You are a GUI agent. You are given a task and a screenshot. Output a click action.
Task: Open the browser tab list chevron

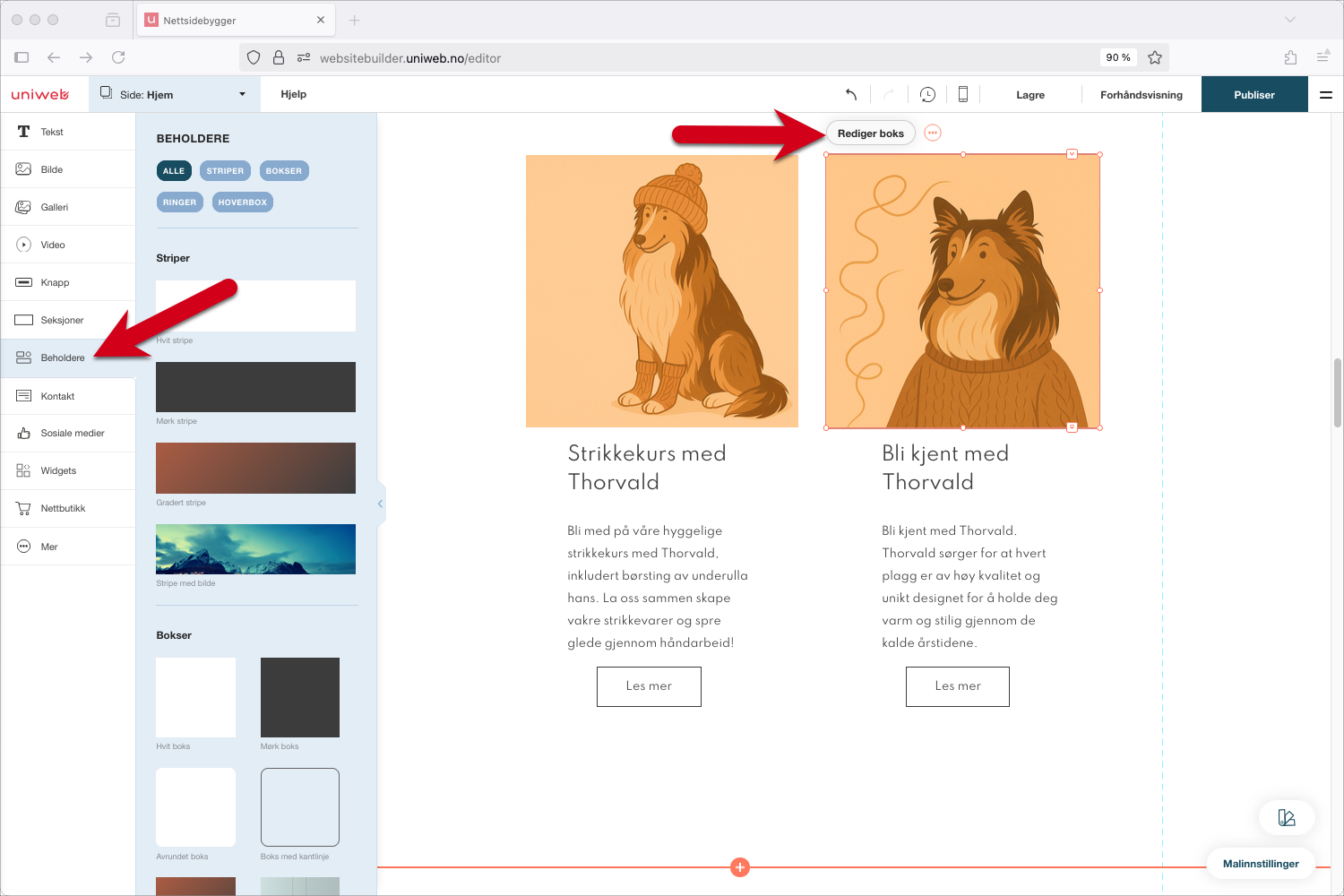(1290, 20)
